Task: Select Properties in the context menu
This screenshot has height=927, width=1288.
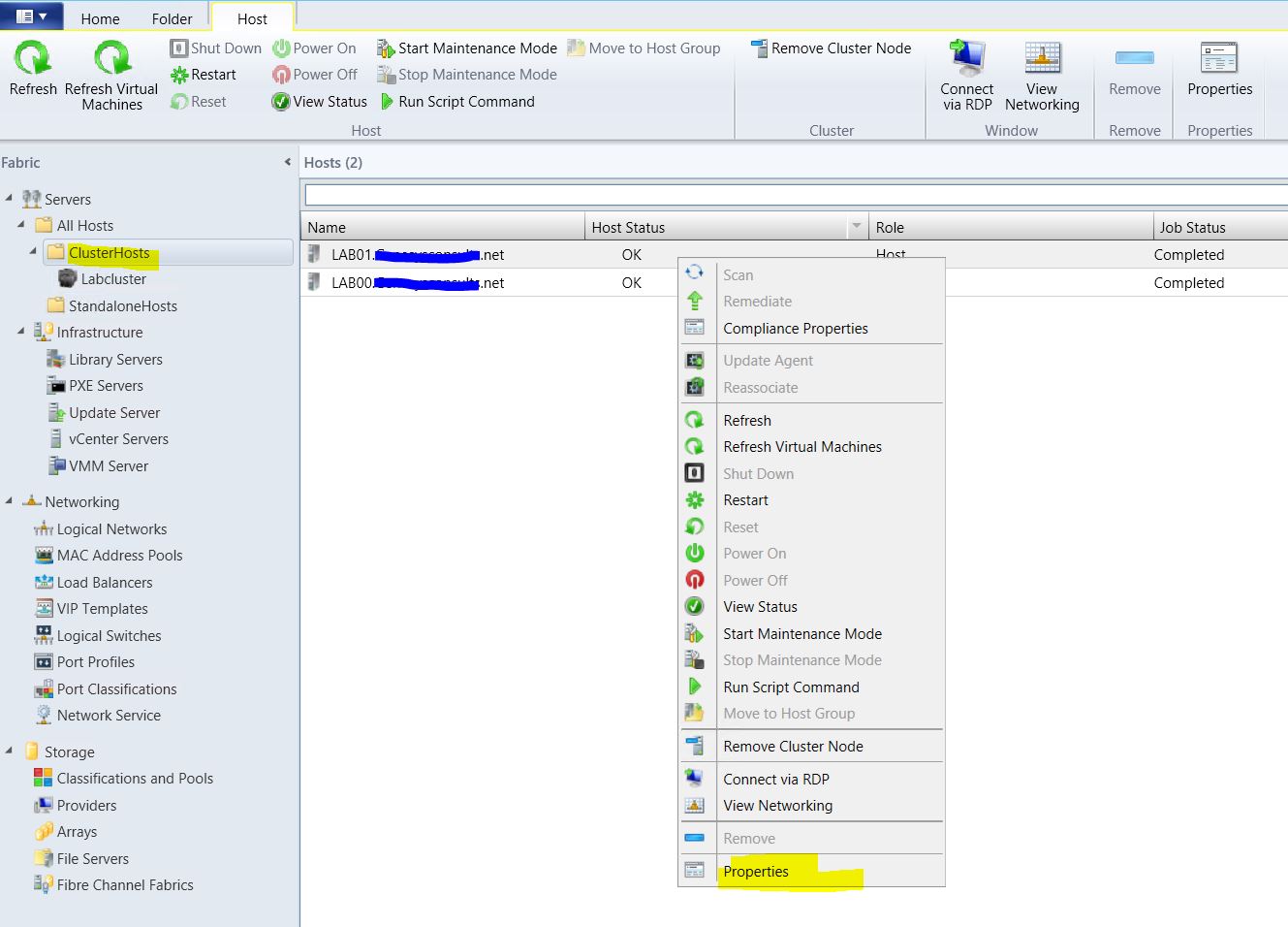Action: 756,872
